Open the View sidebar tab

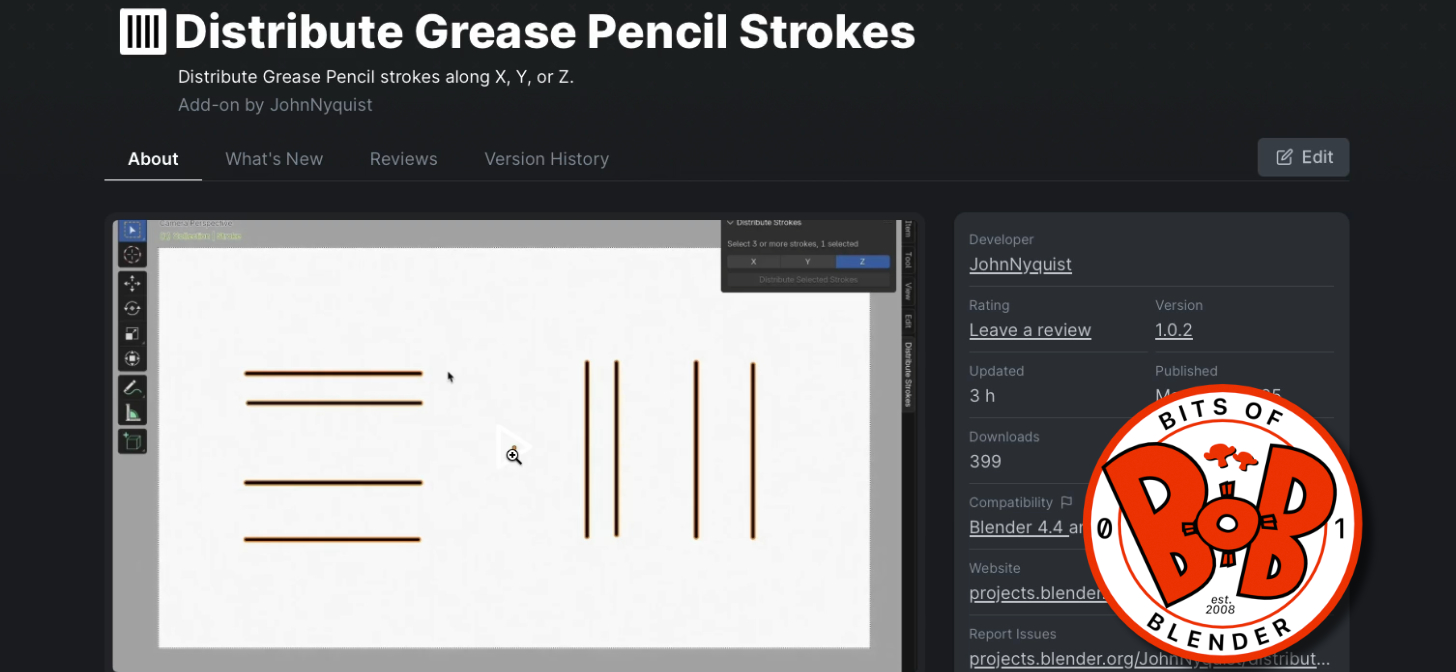click(x=908, y=292)
